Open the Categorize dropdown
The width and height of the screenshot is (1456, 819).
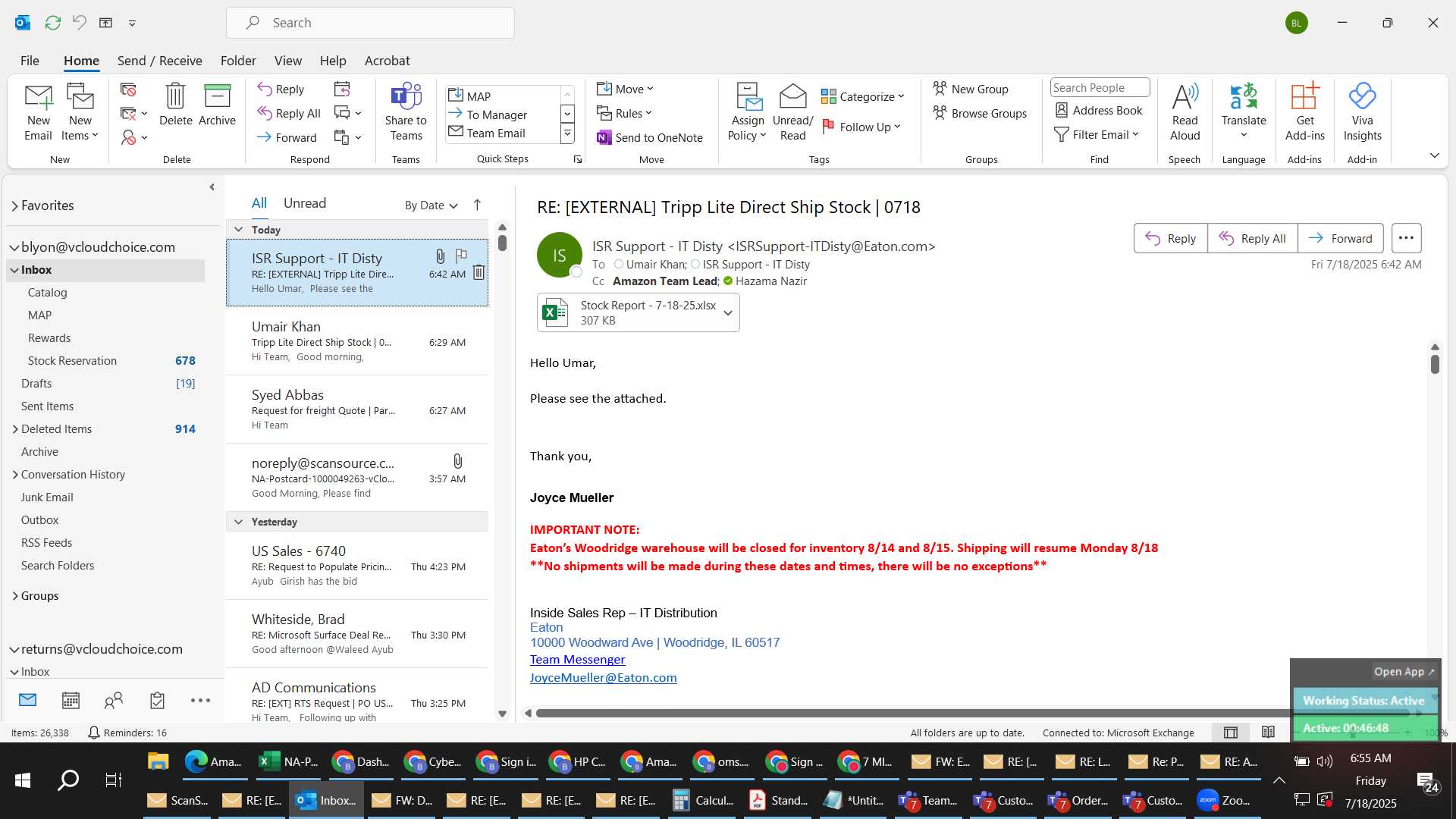pyautogui.click(x=862, y=96)
